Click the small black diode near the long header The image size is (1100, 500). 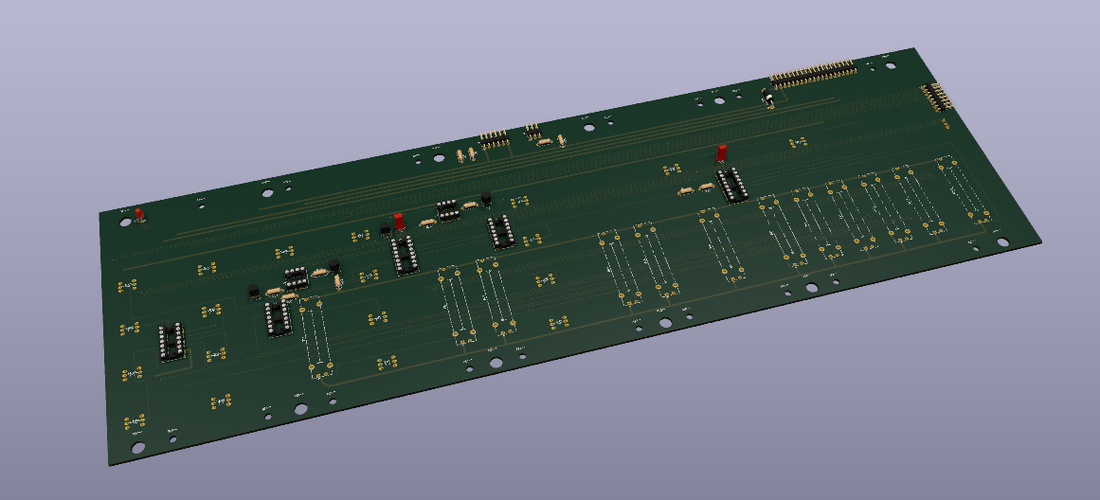[x=768, y=97]
